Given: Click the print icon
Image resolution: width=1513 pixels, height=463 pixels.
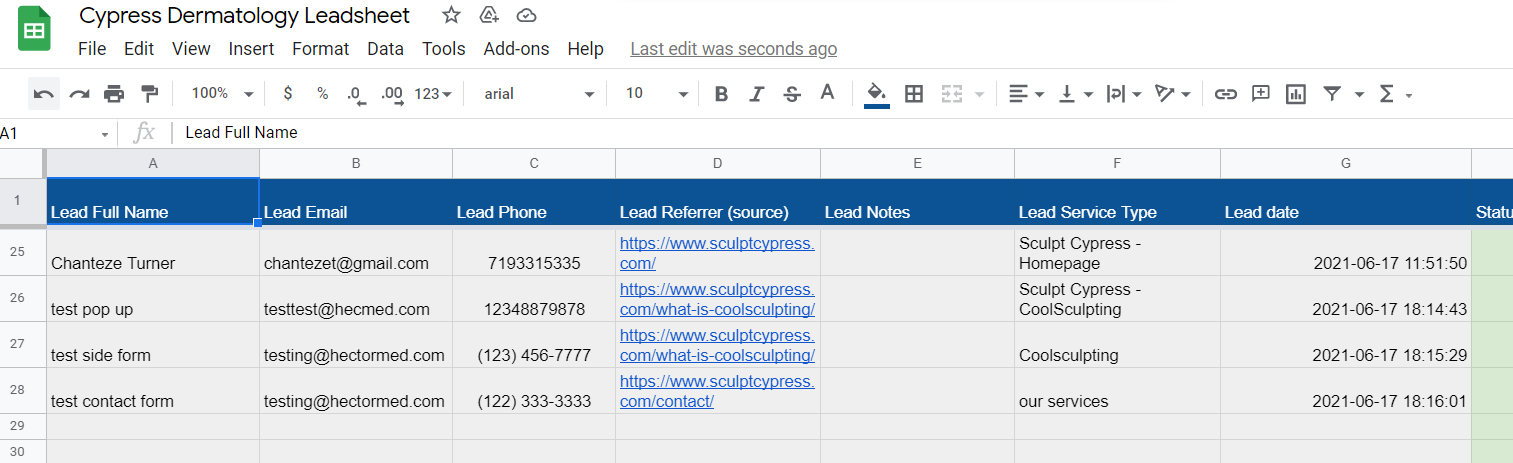Looking at the screenshot, I should pos(114,94).
